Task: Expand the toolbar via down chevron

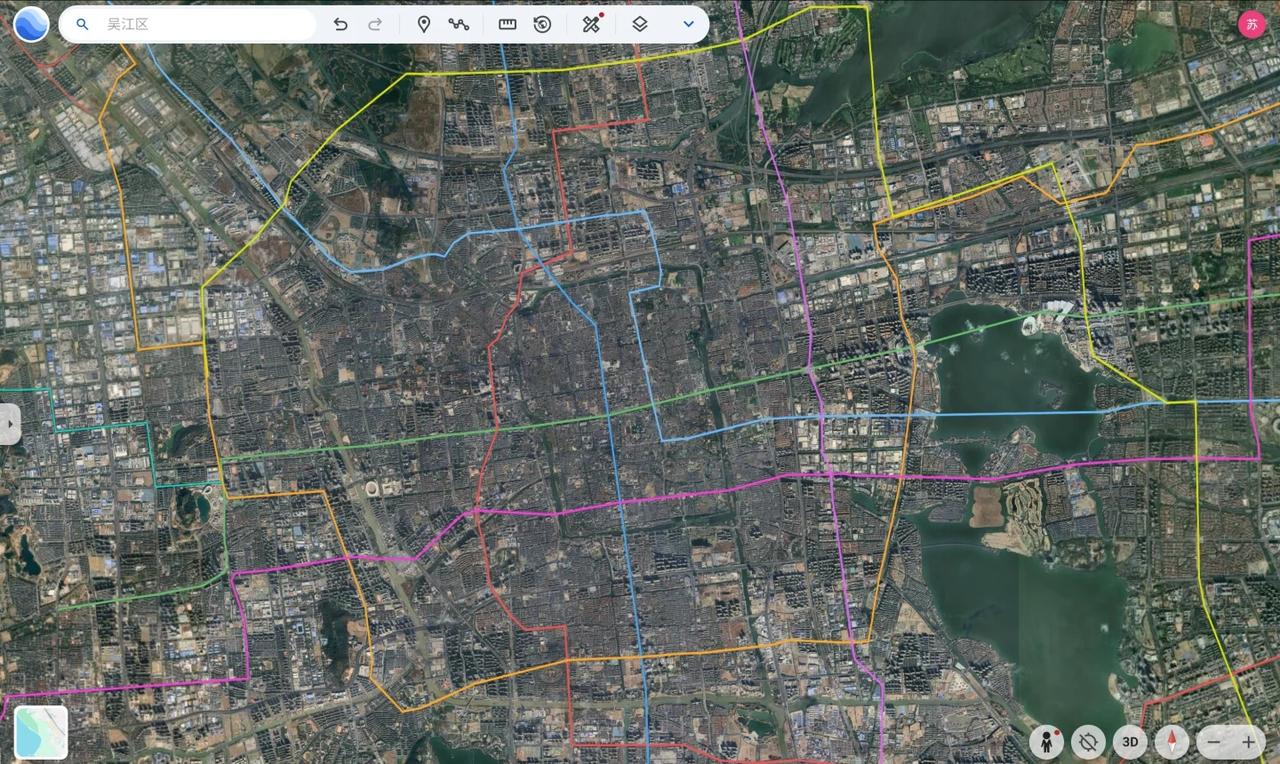Action: pos(688,23)
